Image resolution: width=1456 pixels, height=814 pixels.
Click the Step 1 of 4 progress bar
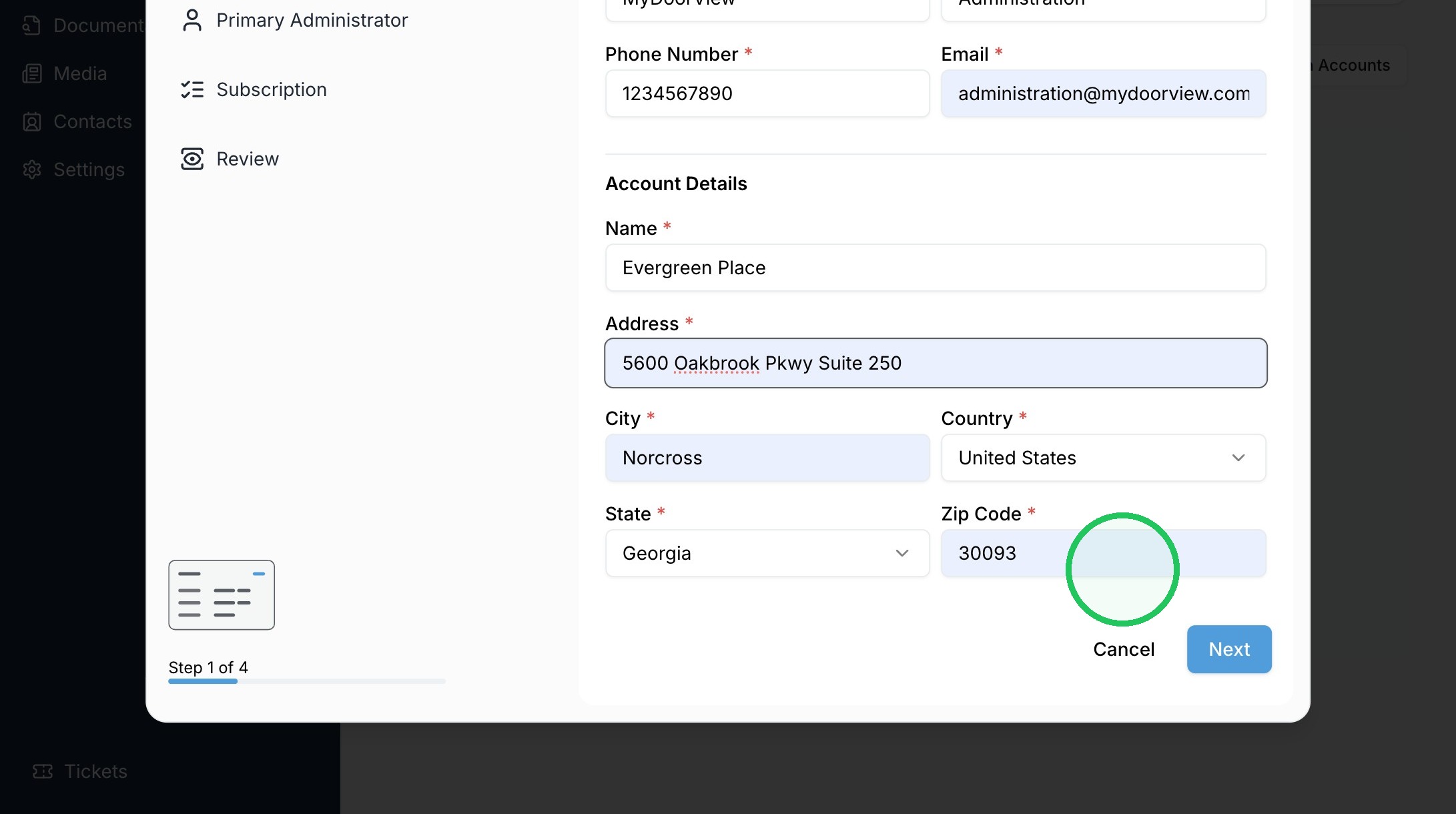click(x=307, y=681)
